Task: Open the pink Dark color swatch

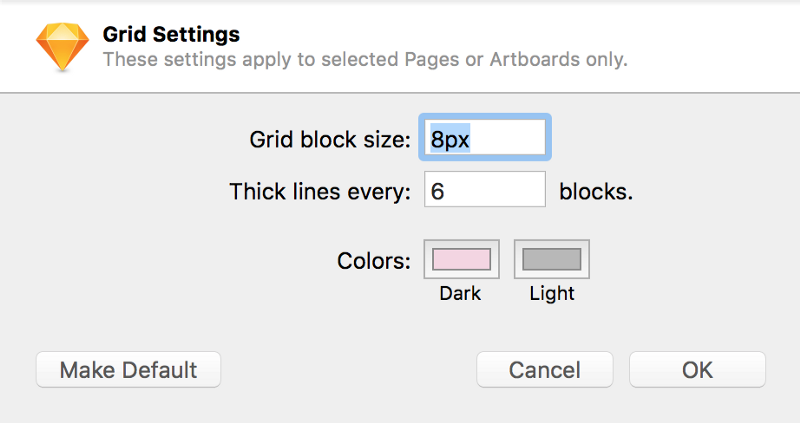Action: [x=460, y=259]
